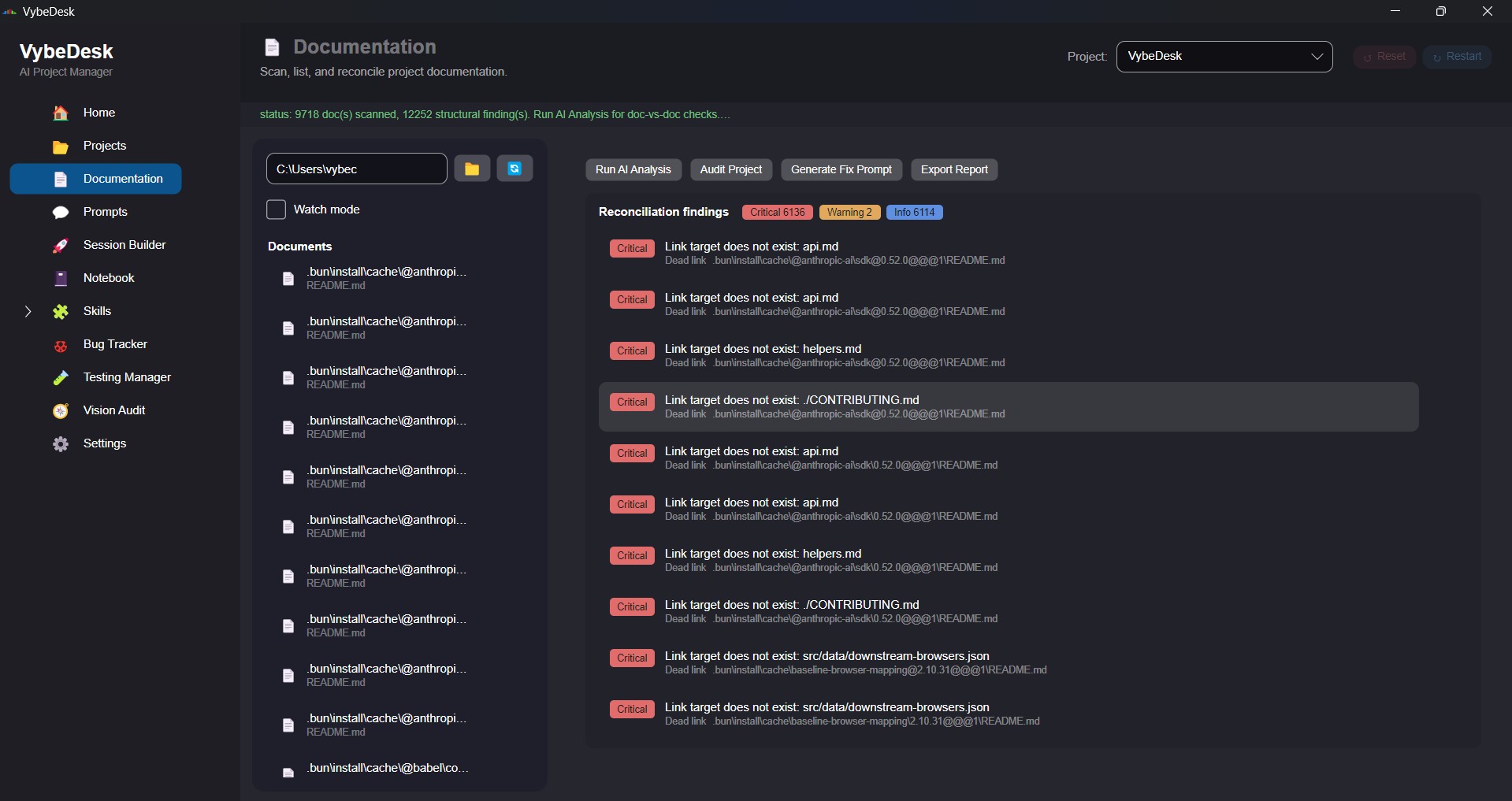Click the Export Report button
The height and width of the screenshot is (801, 1512).
(x=954, y=169)
